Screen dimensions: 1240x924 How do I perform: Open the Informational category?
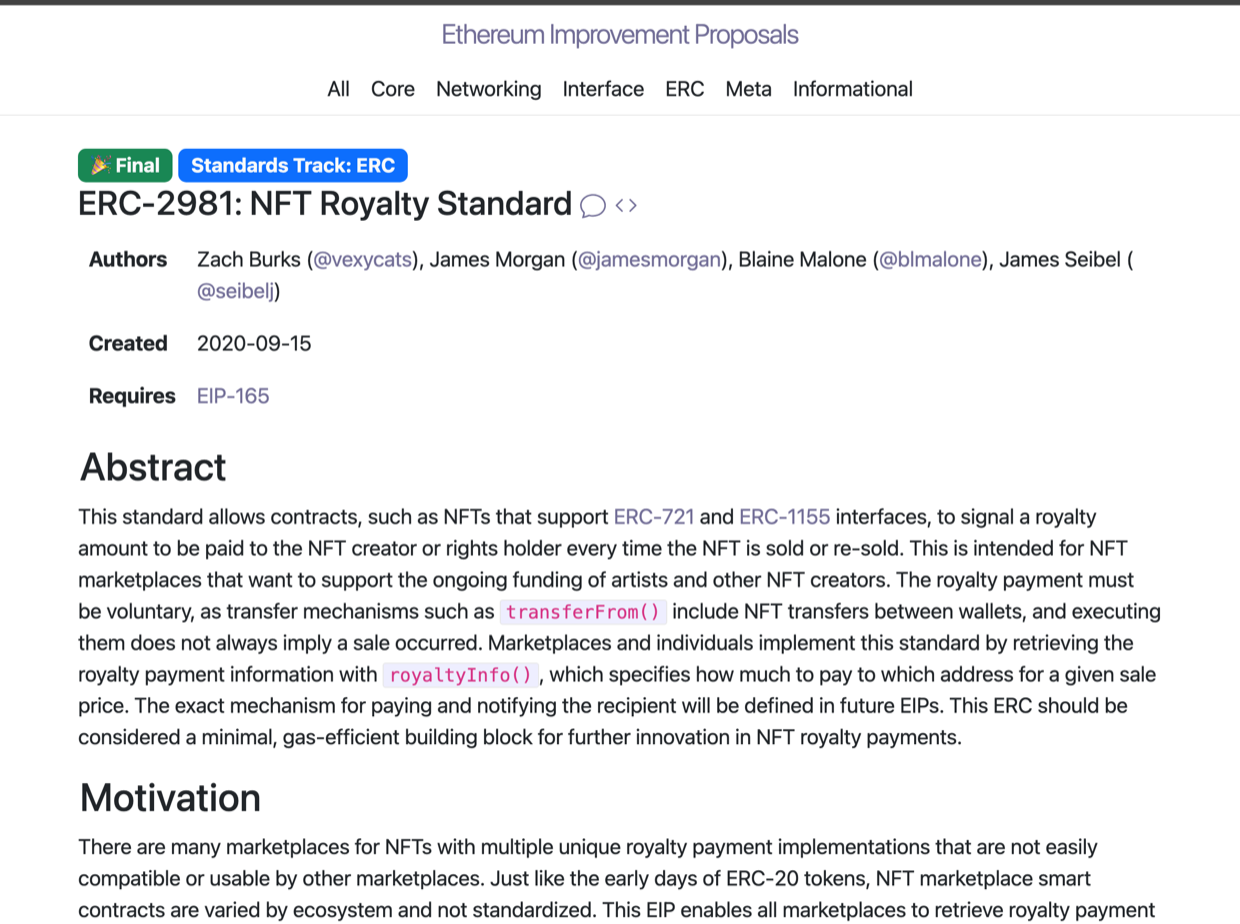pos(853,89)
